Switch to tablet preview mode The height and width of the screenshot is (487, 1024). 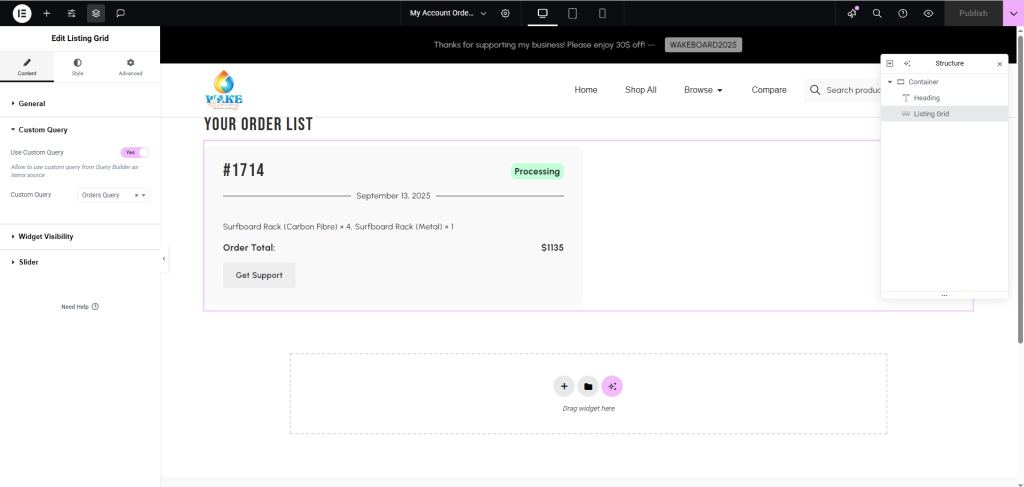pos(572,13)
